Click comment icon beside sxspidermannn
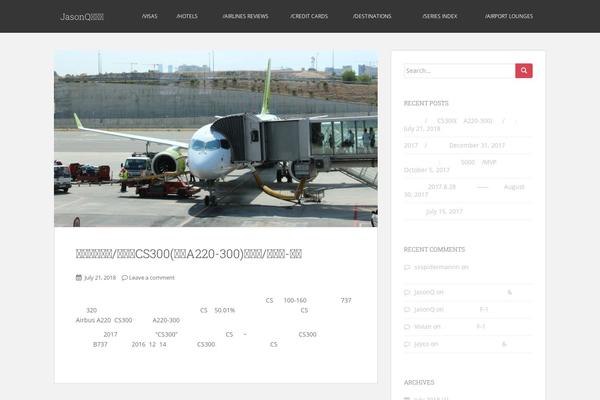Screen dimensions: 600x400 407,267
